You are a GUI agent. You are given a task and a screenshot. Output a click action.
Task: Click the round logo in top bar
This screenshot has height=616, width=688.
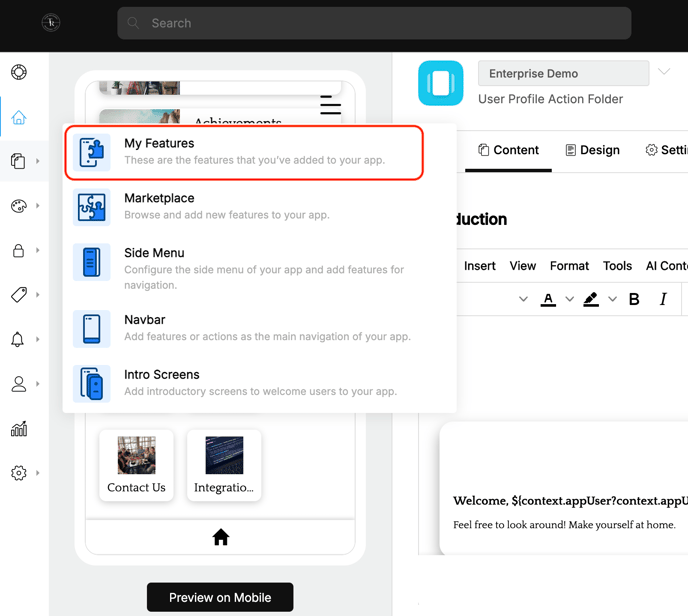tap(51, 23)
